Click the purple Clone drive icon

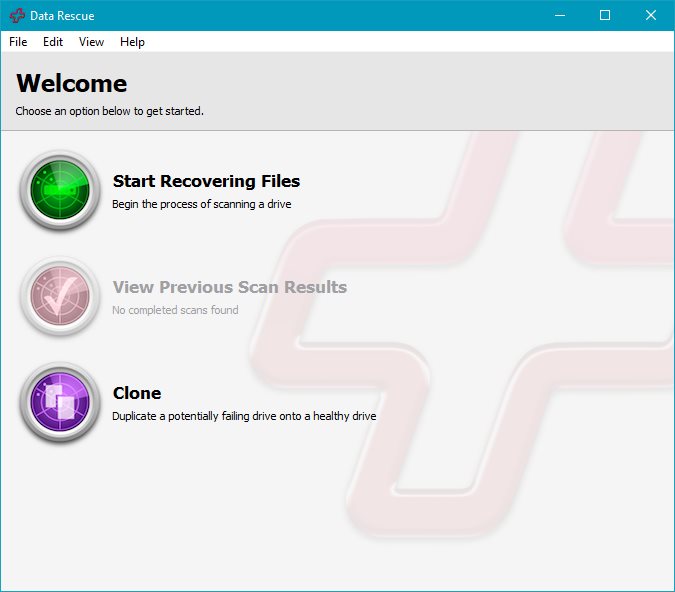(60, 402)
